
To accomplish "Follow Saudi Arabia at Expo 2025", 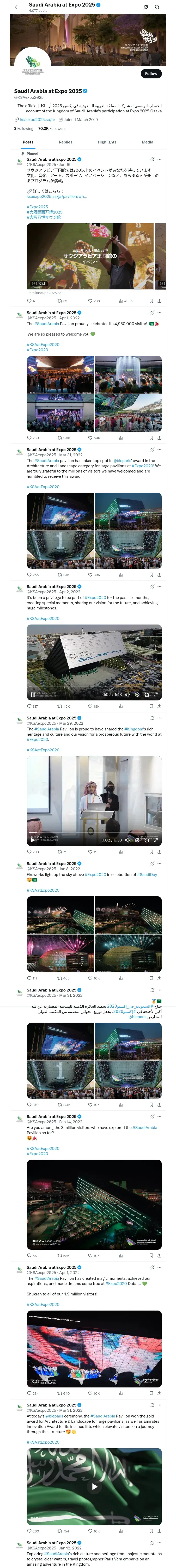I will 150,74.
